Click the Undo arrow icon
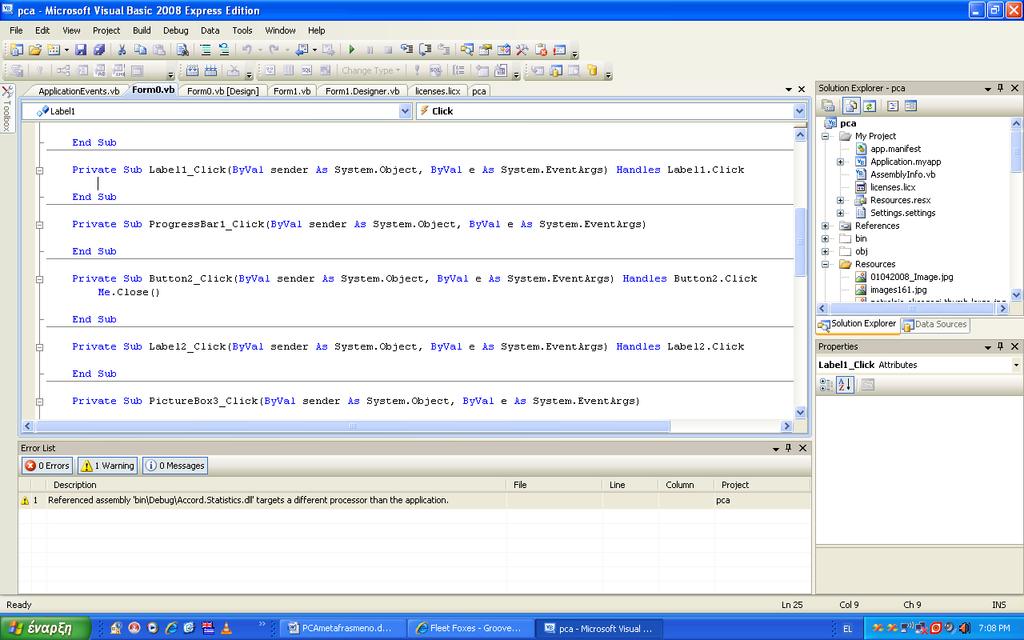The image size is (1024, 640). [x=246, y=50]
